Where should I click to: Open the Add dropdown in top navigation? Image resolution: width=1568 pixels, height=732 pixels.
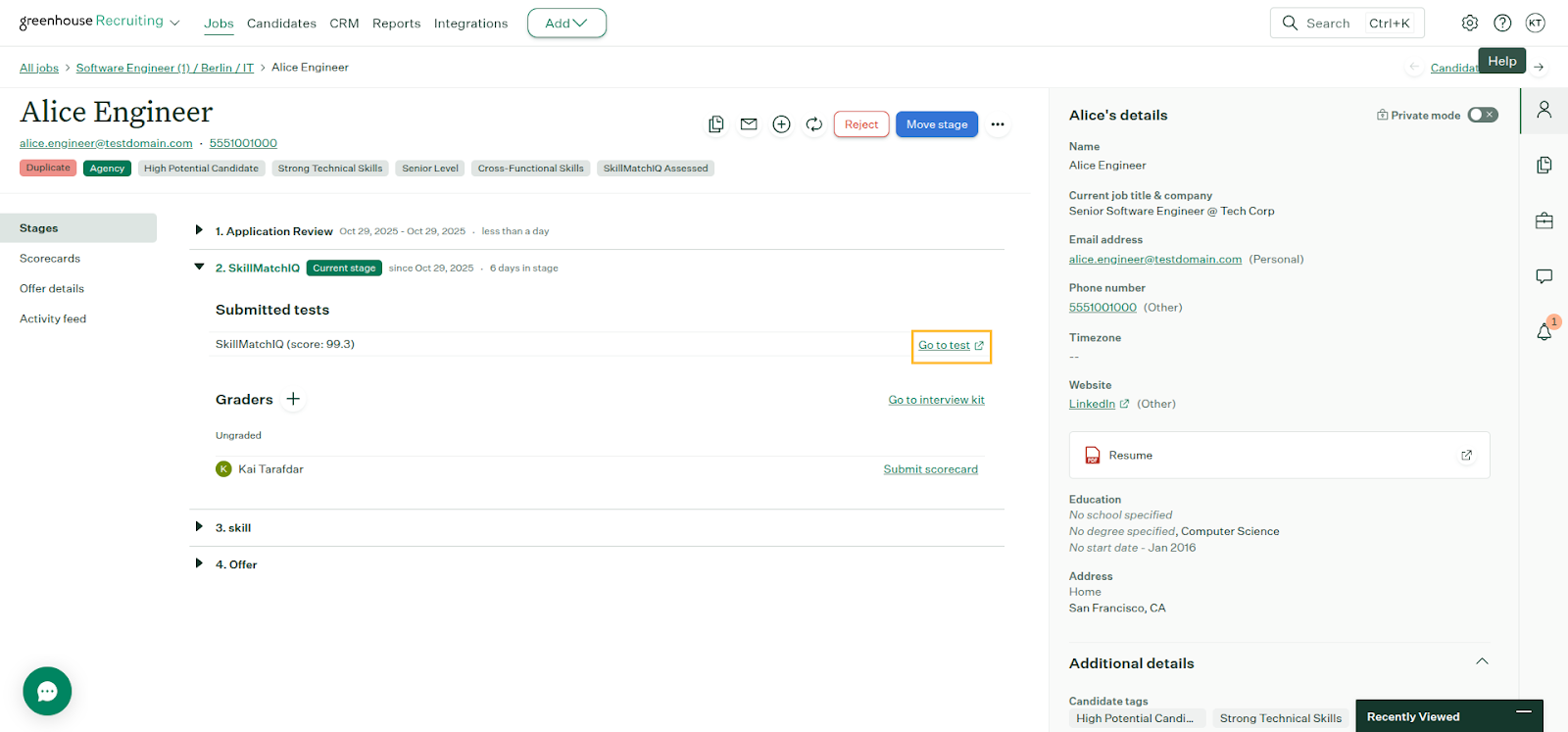click(566, 24)
